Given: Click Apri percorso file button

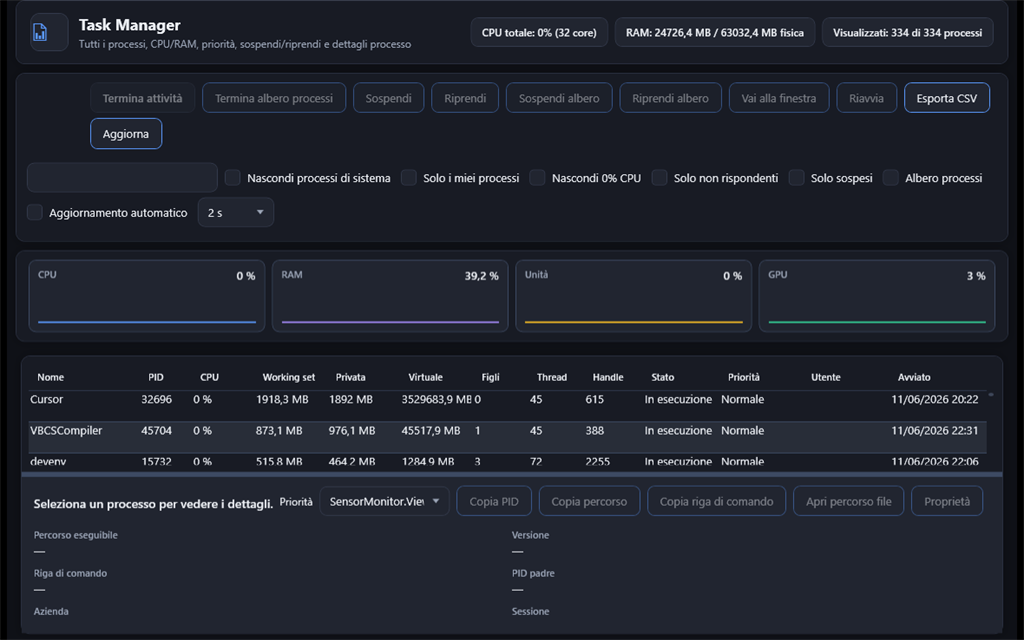Looking at the screenshot, I should 848,502.
